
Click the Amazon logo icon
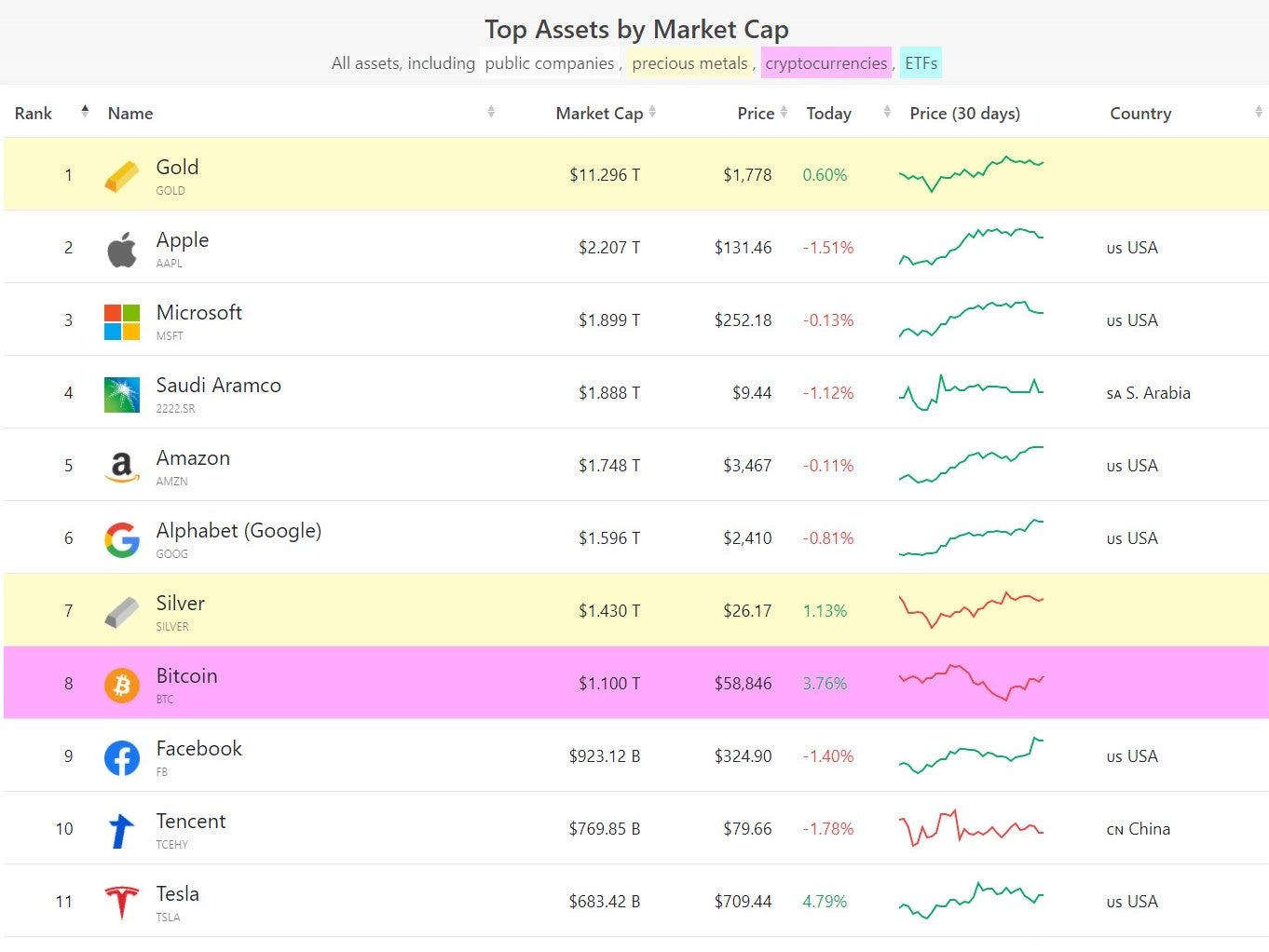(x=122, y=467)
